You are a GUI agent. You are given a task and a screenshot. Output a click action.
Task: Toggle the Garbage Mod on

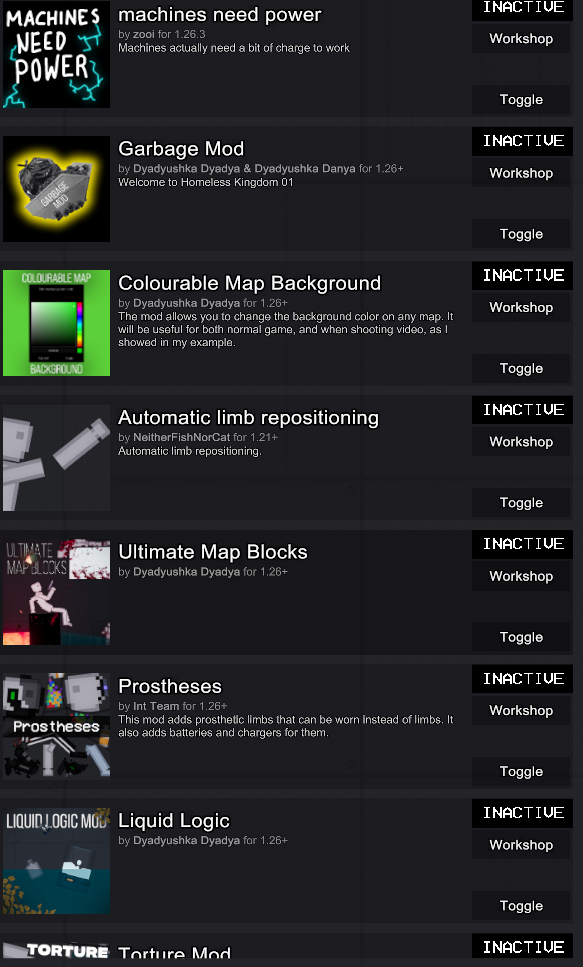point(520,233)
